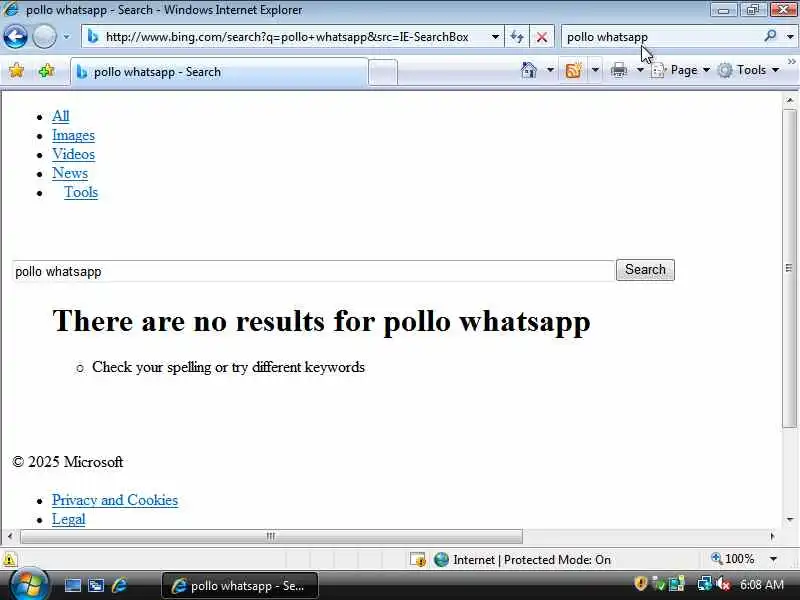Open the 'Videos' results link
800x600 pixels.
73,154
